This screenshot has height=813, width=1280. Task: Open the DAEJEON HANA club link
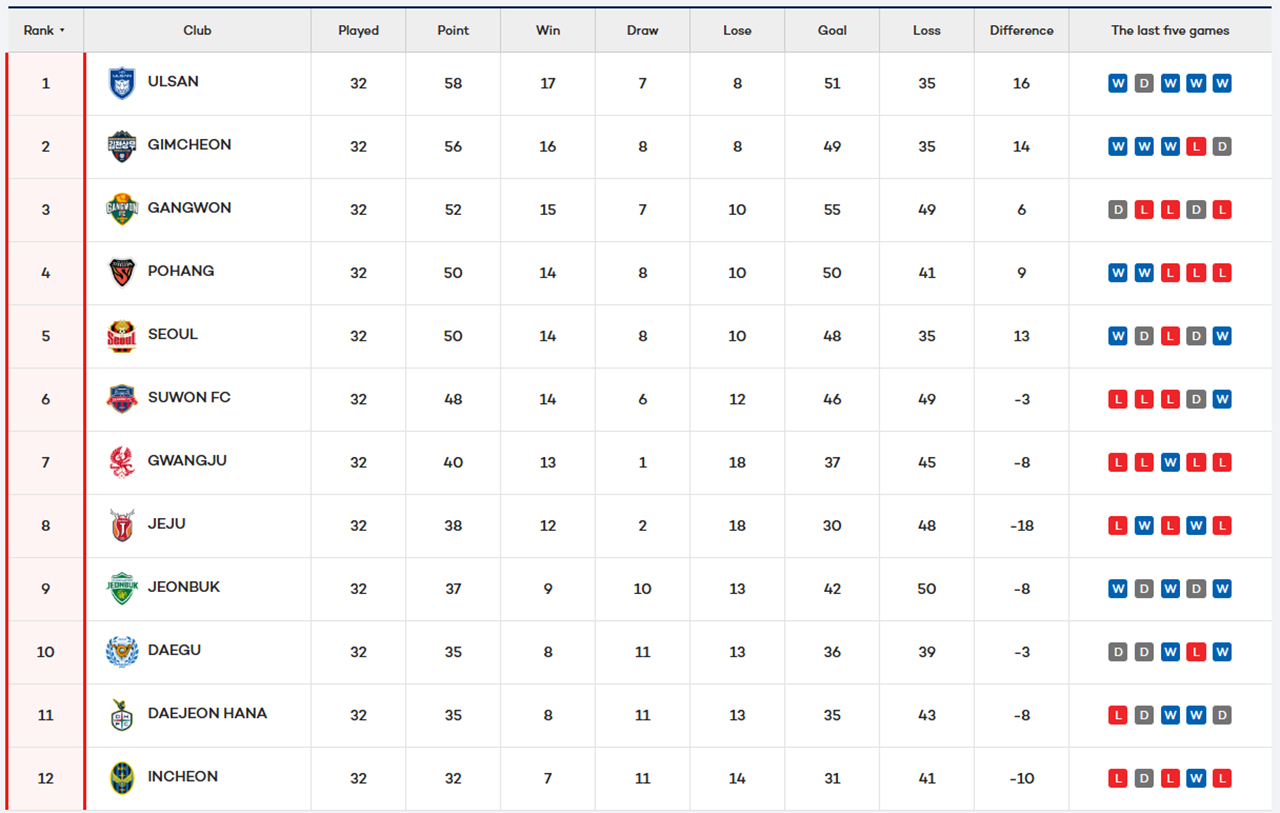[x=207, y=713]
